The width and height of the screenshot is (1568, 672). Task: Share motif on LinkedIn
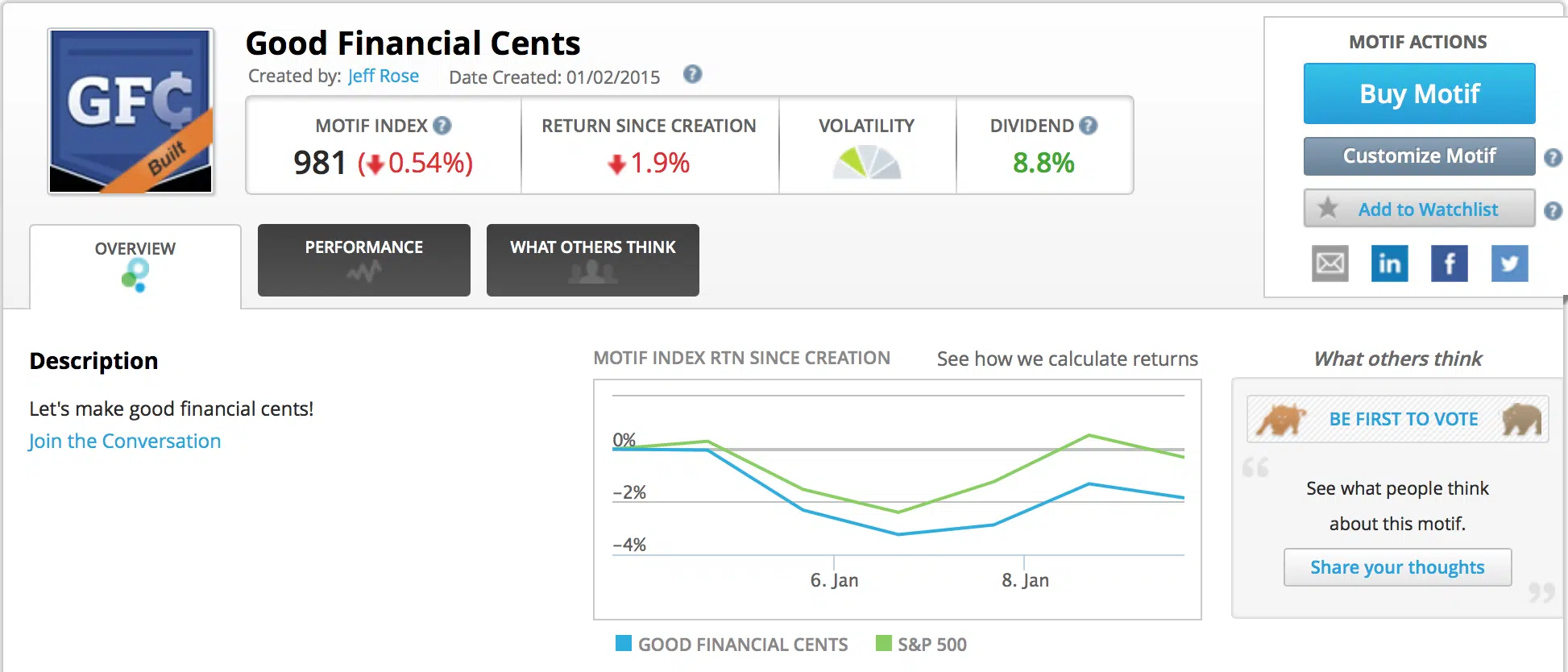[1389, 263]
